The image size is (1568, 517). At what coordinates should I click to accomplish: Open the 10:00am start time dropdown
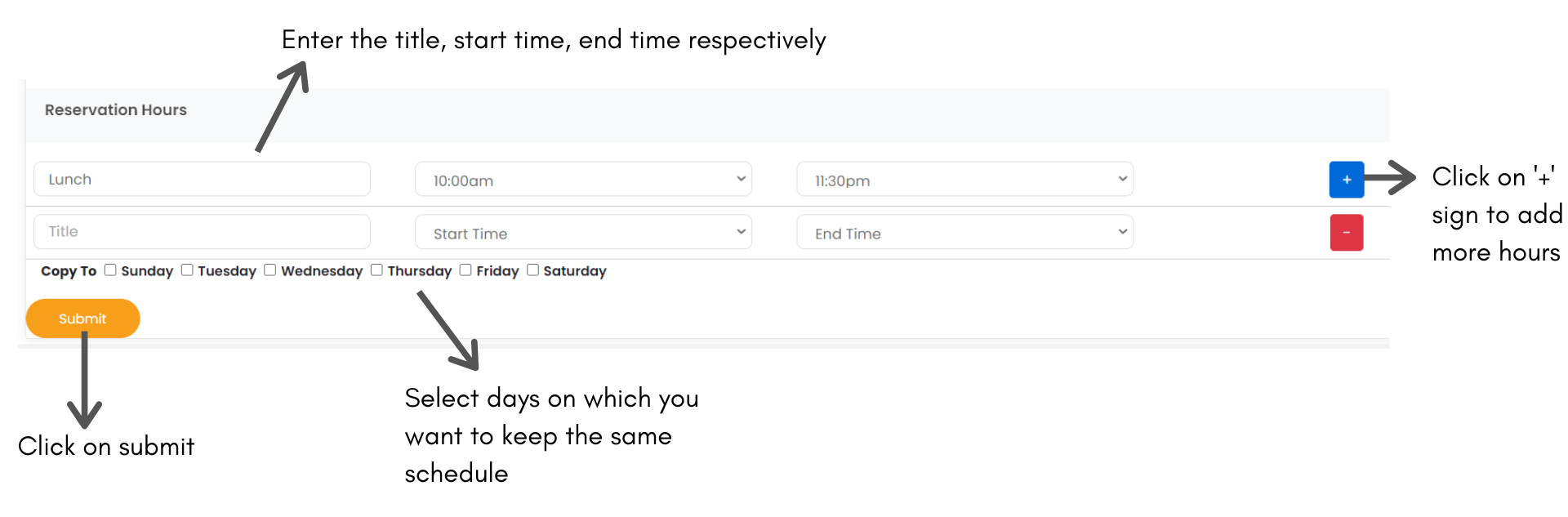pyautogui.click(x=583, y=180)
